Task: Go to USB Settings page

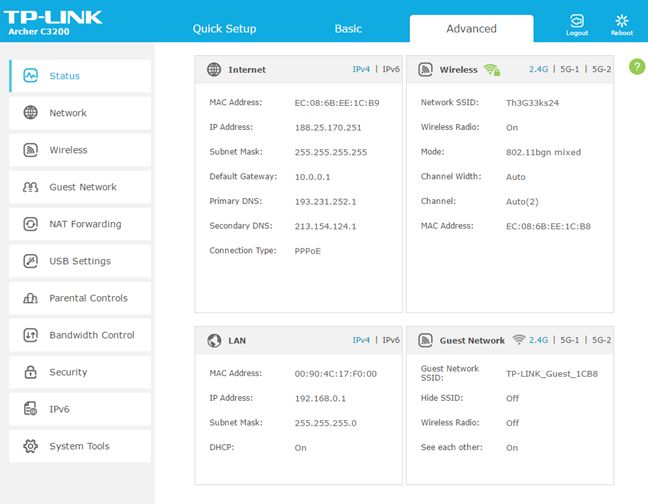Action: point(80,261)
